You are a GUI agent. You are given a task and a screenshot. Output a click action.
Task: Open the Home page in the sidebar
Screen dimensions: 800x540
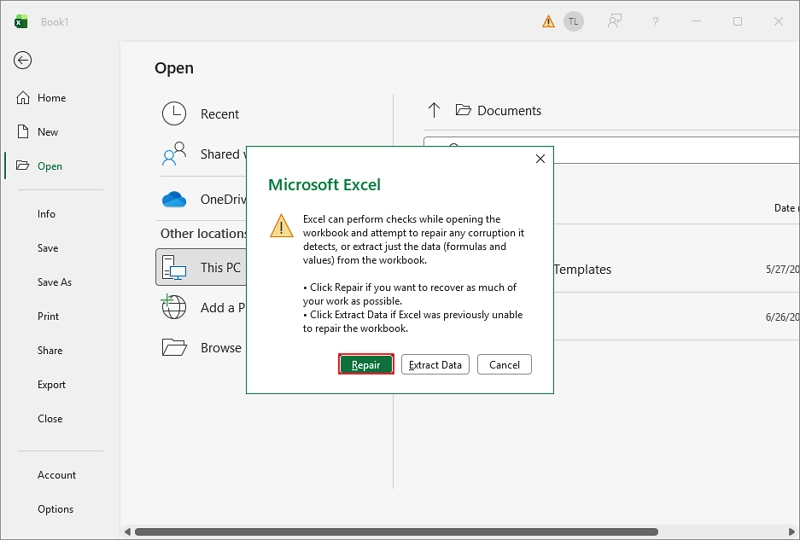(51, 98)
